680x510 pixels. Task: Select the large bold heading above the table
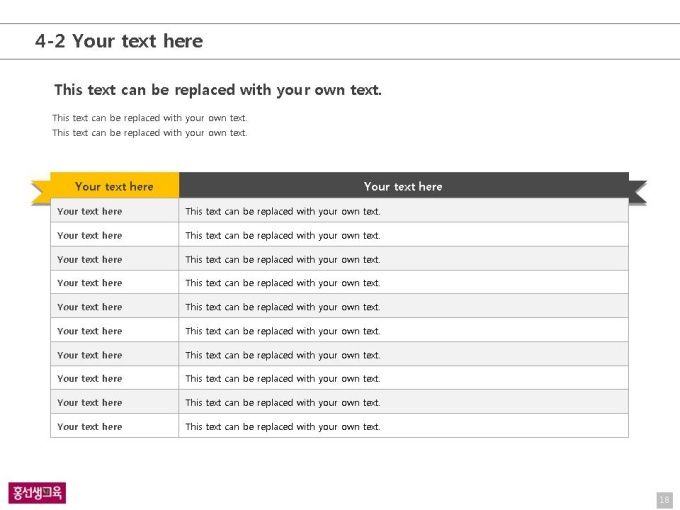[218, 90]
